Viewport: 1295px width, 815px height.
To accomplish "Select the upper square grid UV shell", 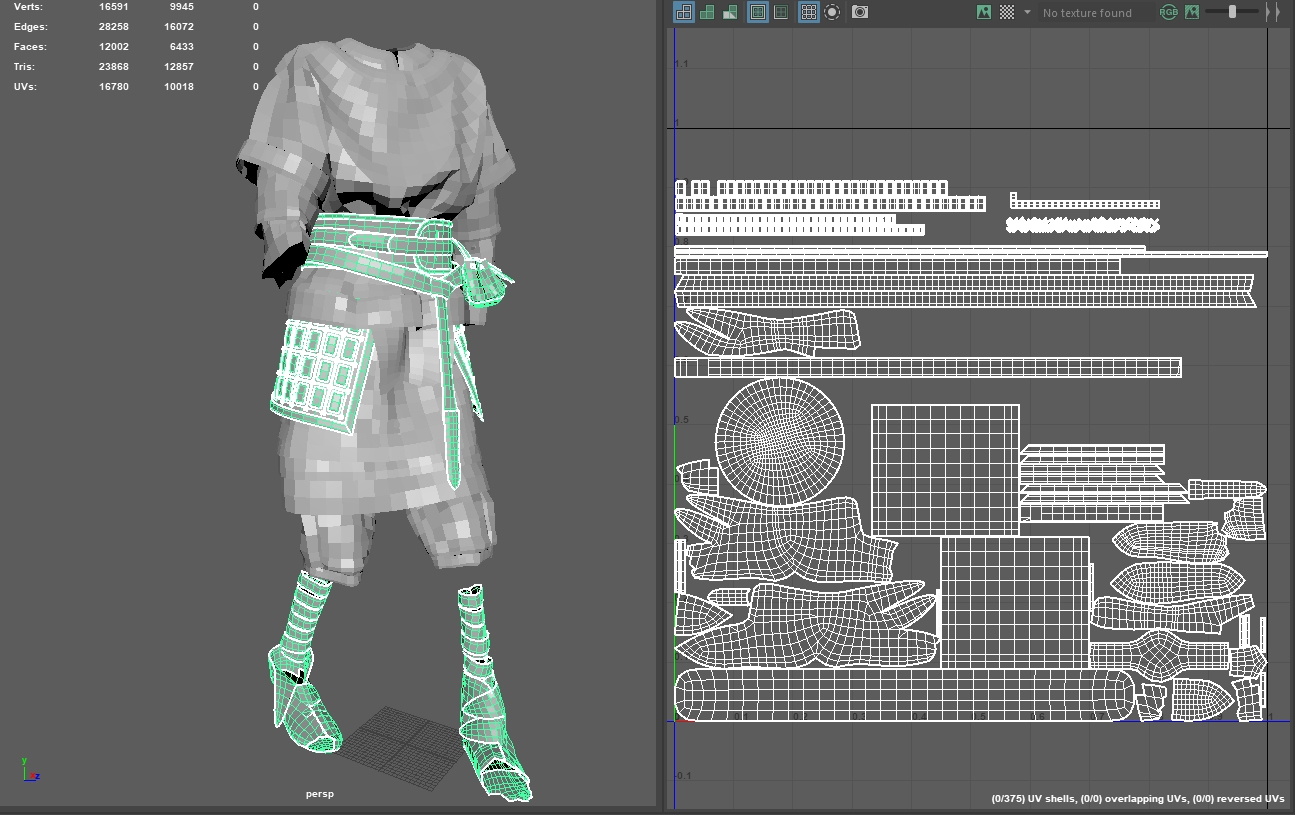I will click(x=945, y=470).
